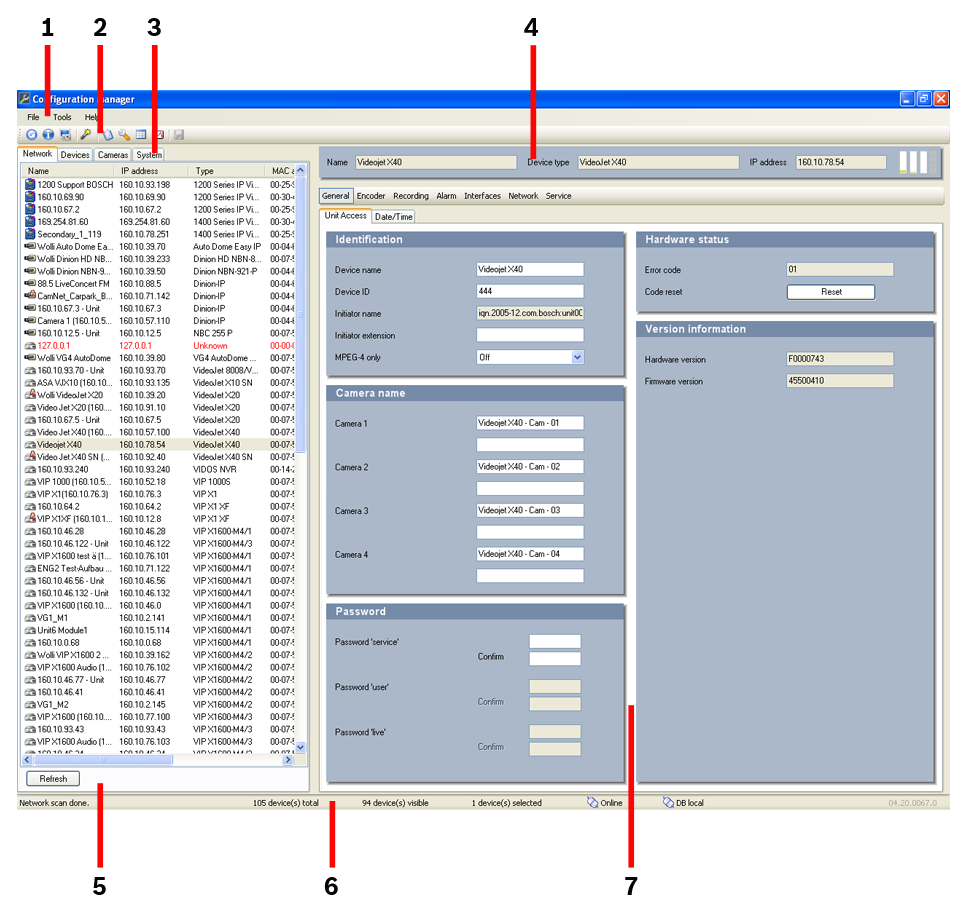
Task: Open the Service tab
Action: tap(558, 196)
